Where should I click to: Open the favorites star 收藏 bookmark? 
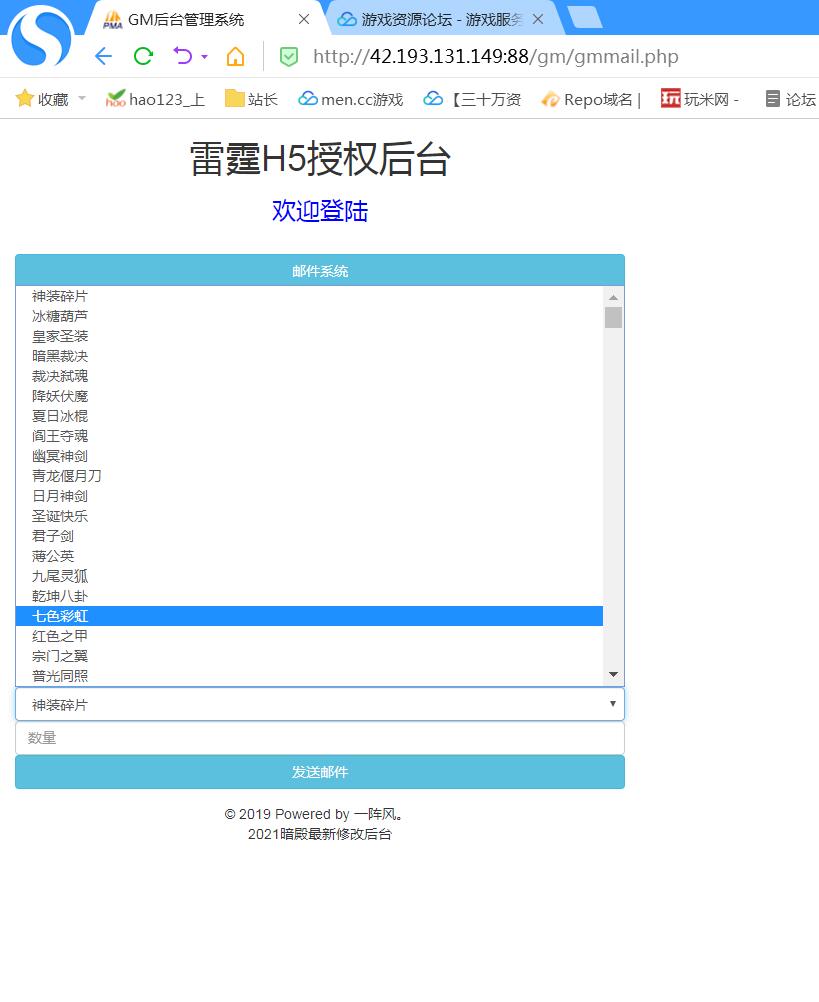42,99
